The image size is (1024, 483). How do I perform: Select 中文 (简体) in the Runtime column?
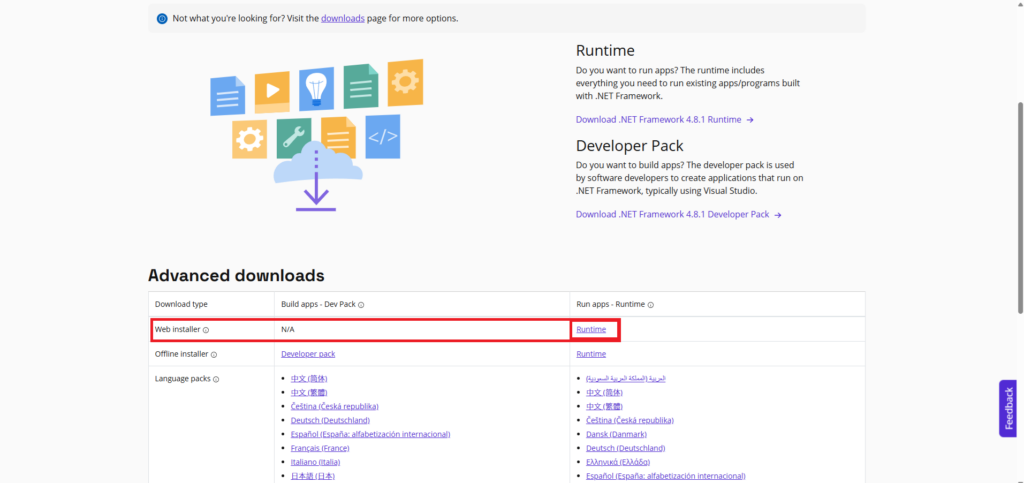click(604, 392)
